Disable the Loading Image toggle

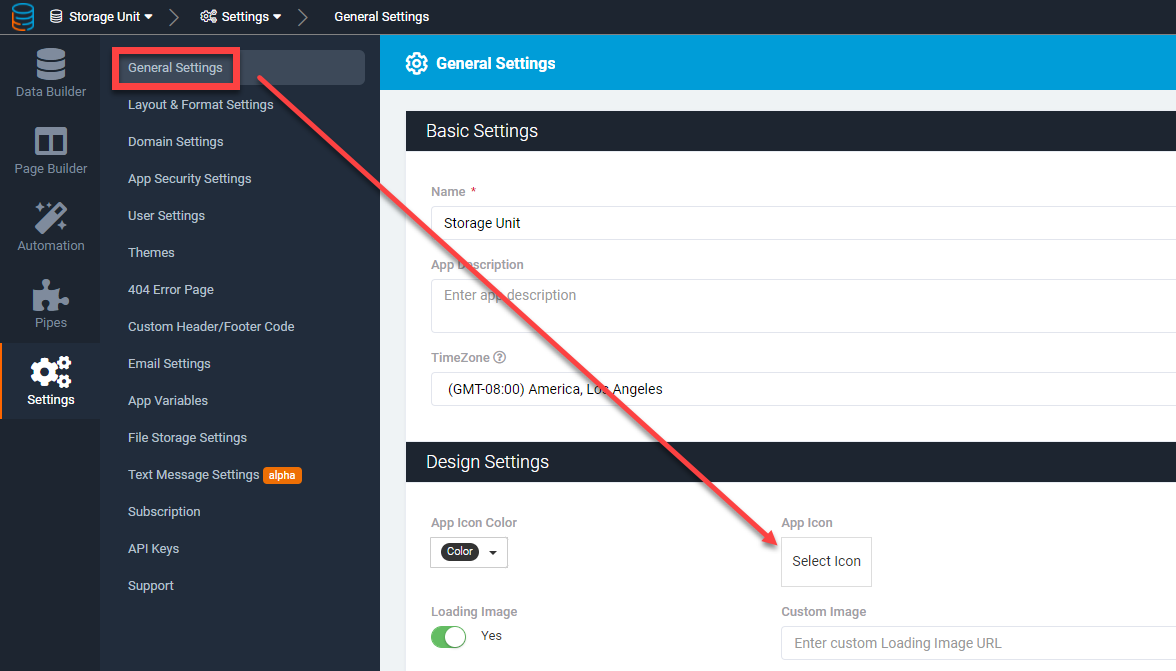pyautogui.click(x=448, y=636)
